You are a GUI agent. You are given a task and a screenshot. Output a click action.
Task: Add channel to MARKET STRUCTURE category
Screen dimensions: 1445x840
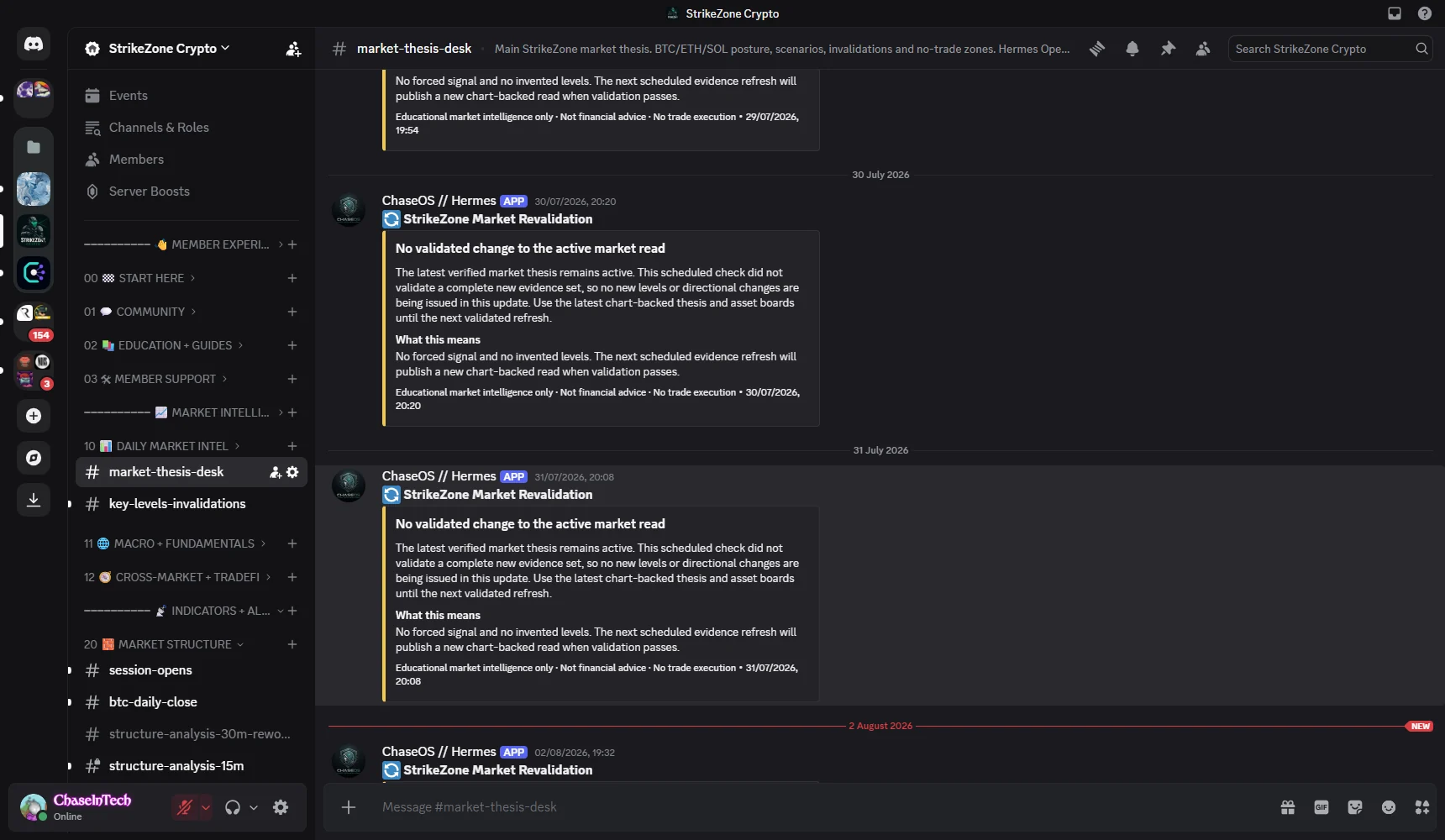[x=292, y=644]
